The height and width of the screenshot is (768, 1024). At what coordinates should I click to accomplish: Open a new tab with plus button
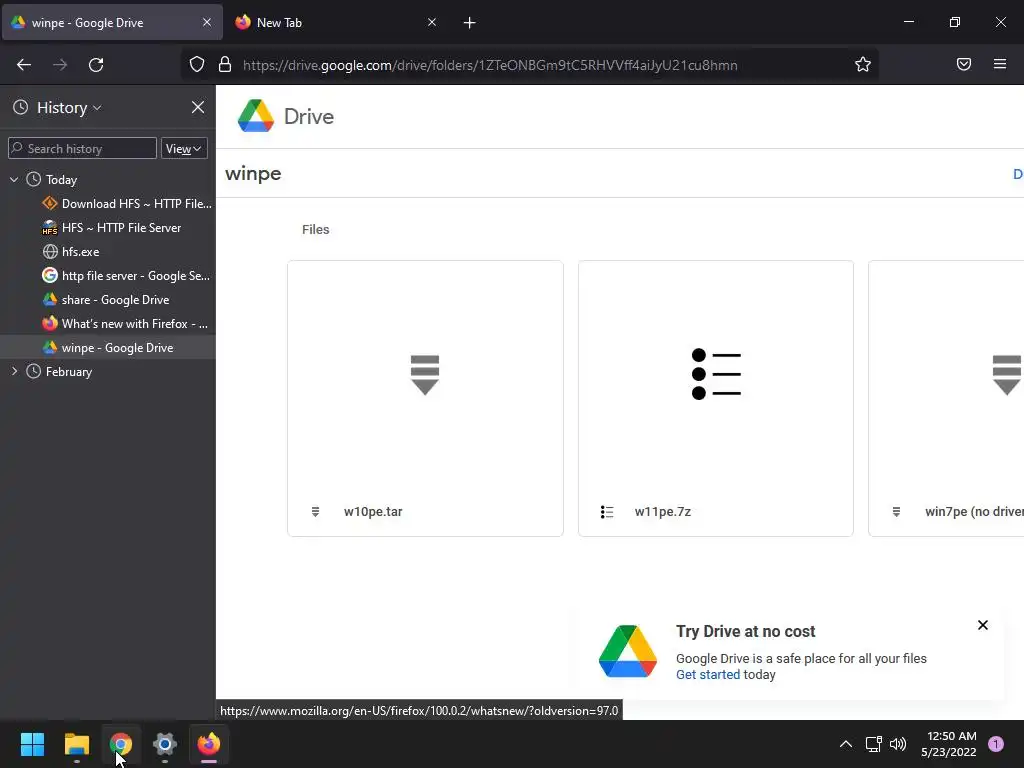click(x=470, y=23)
